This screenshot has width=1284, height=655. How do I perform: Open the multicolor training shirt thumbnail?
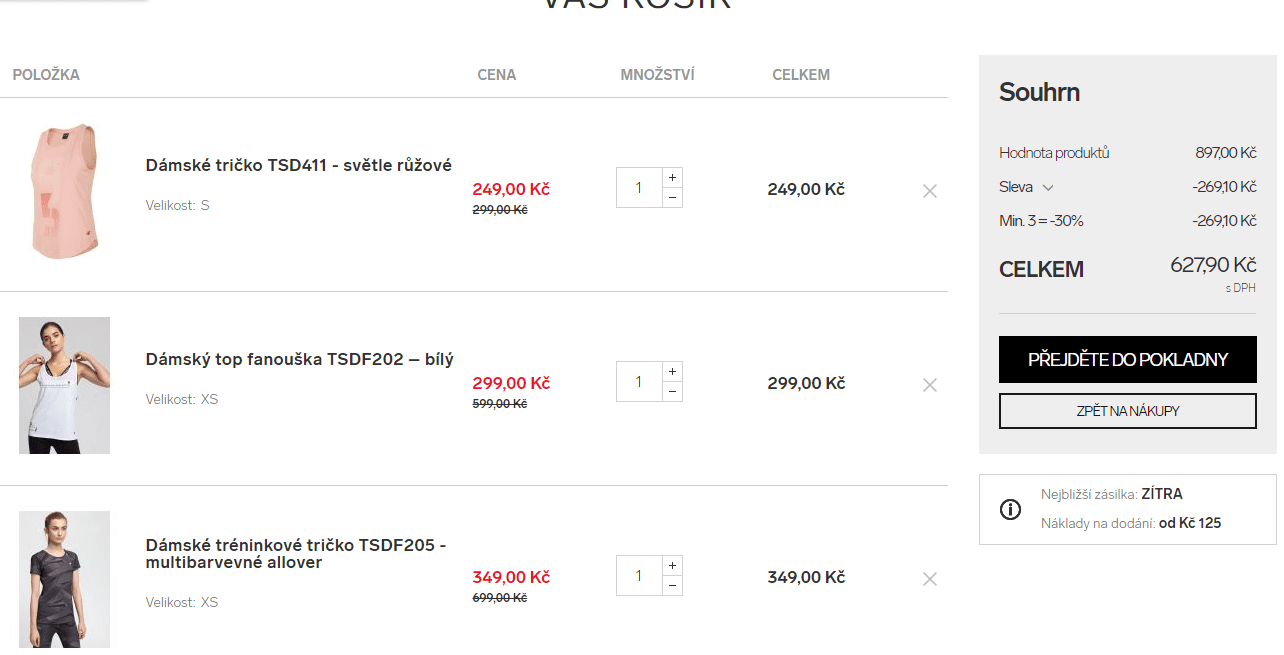(x=64, y=580)
